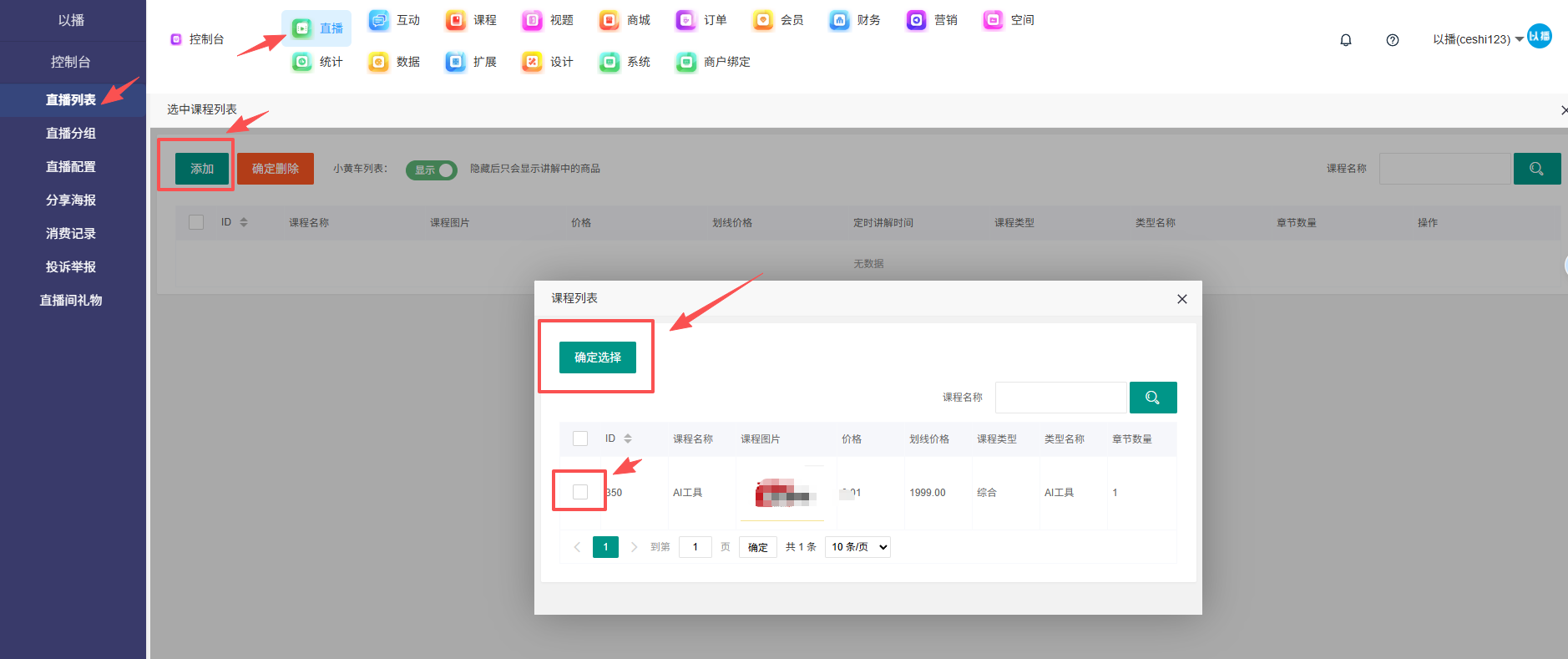The height and width of the screenshot is (659, 1568).
Task: Check the AI工具 course row checkbox
Action: (x=580, y=492)
